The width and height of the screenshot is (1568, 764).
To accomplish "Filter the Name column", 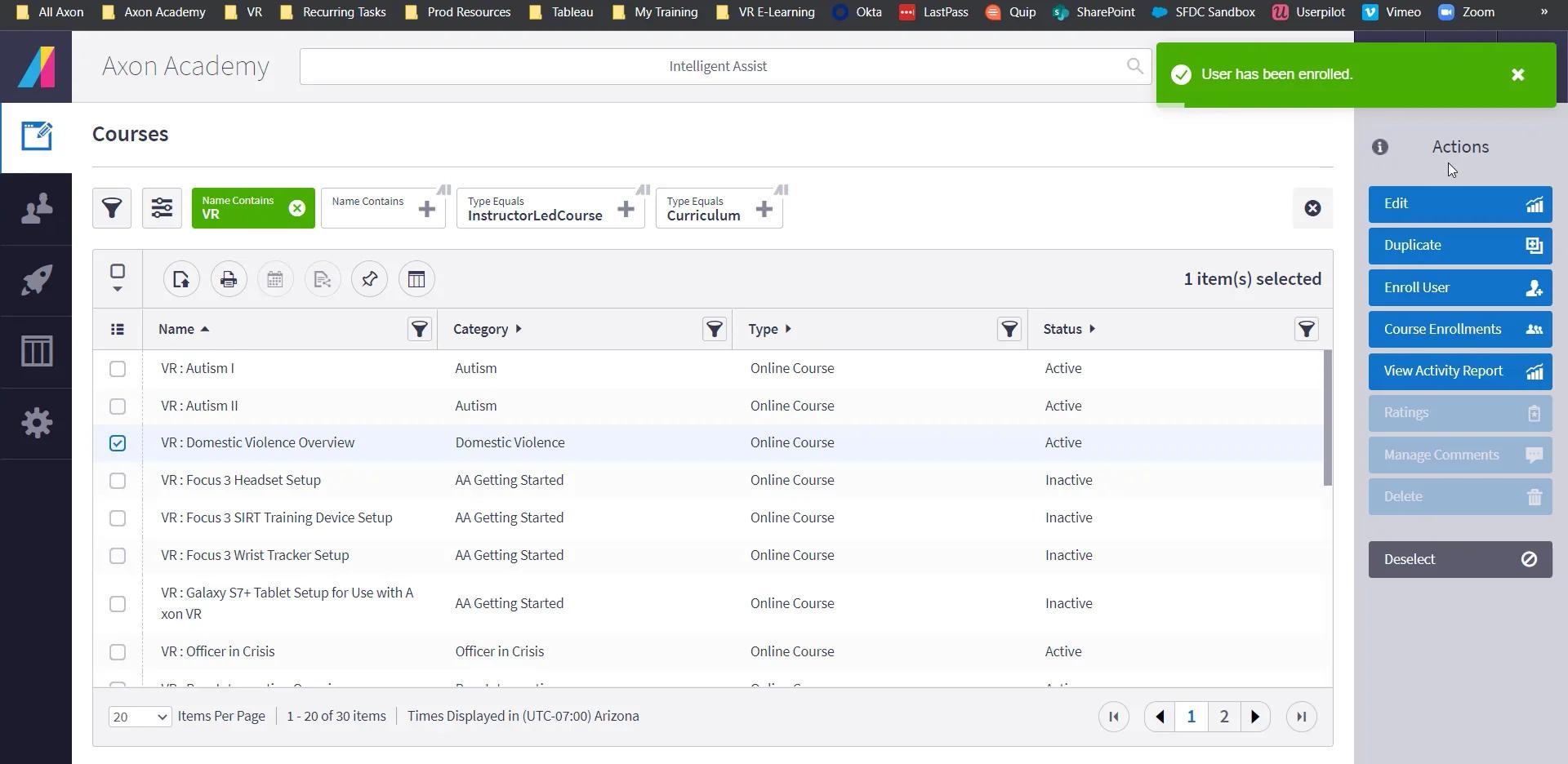I will 419,329.
